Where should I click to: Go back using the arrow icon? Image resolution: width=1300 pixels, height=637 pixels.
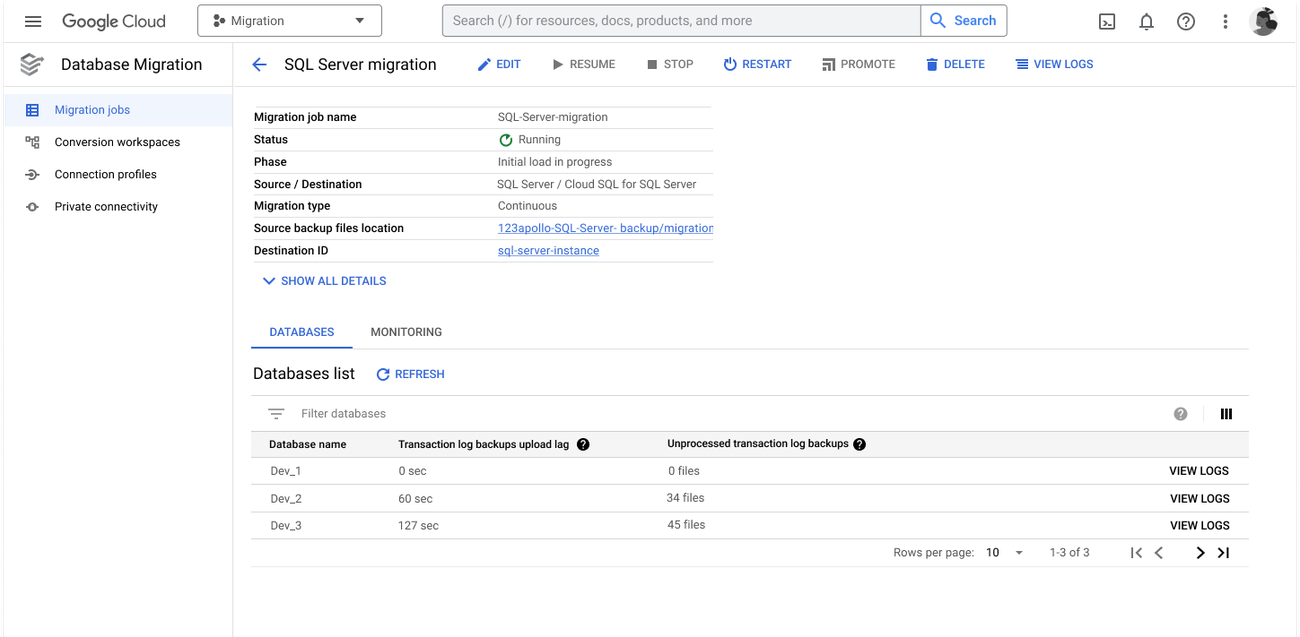pos(260,64)
